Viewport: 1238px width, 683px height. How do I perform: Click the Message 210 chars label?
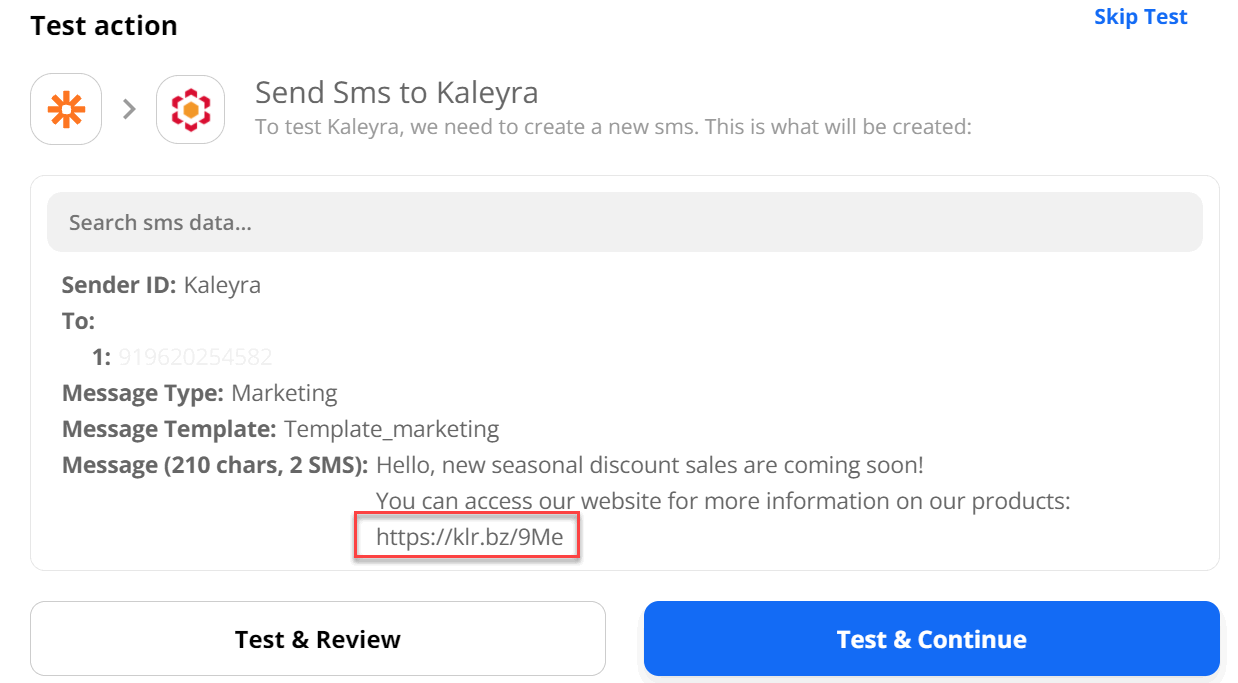215,465
